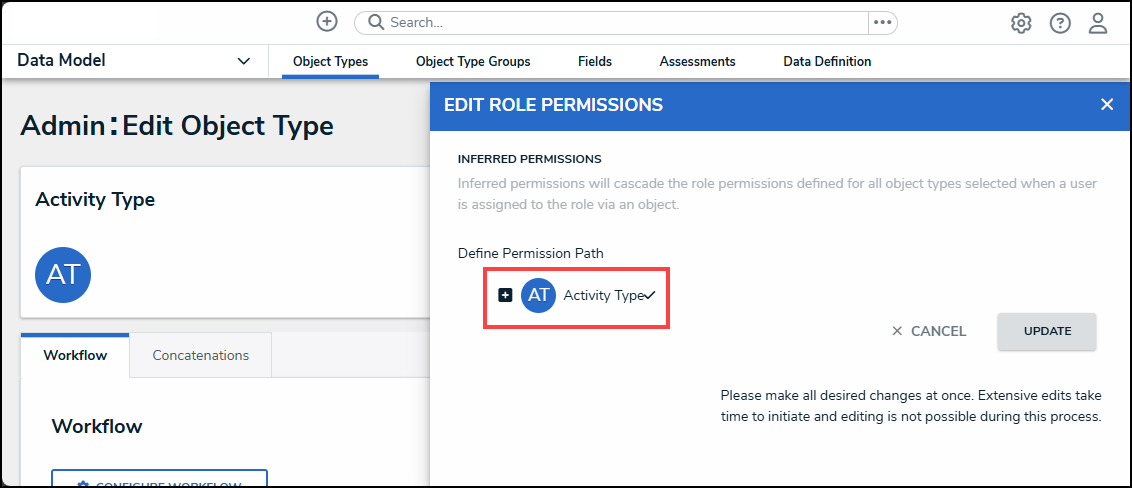Screen dimensions: 1132x488
Task: Click into the Search input field
Action: [620, 22]
